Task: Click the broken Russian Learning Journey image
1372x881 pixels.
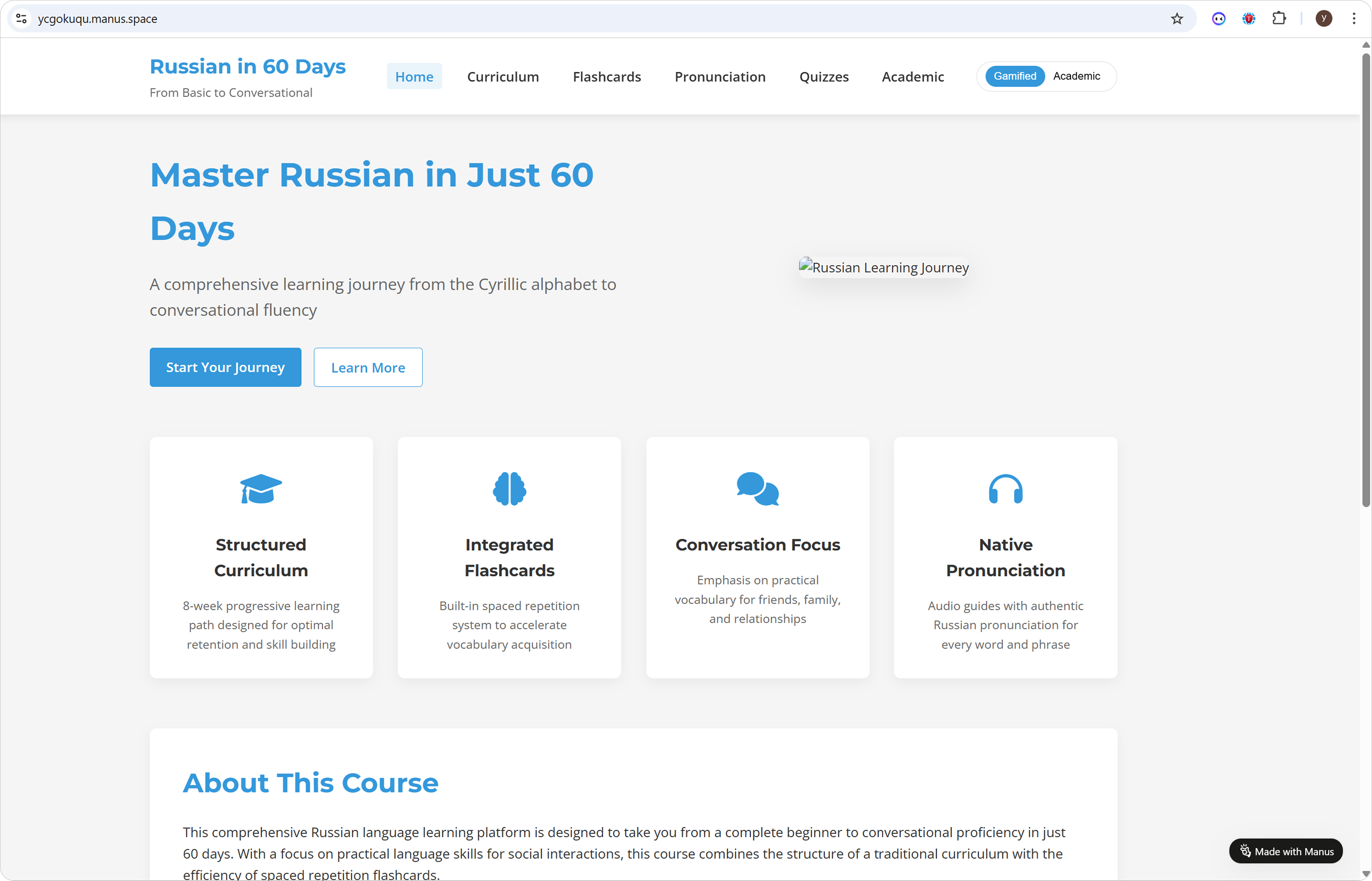Action: pos(883,267)
